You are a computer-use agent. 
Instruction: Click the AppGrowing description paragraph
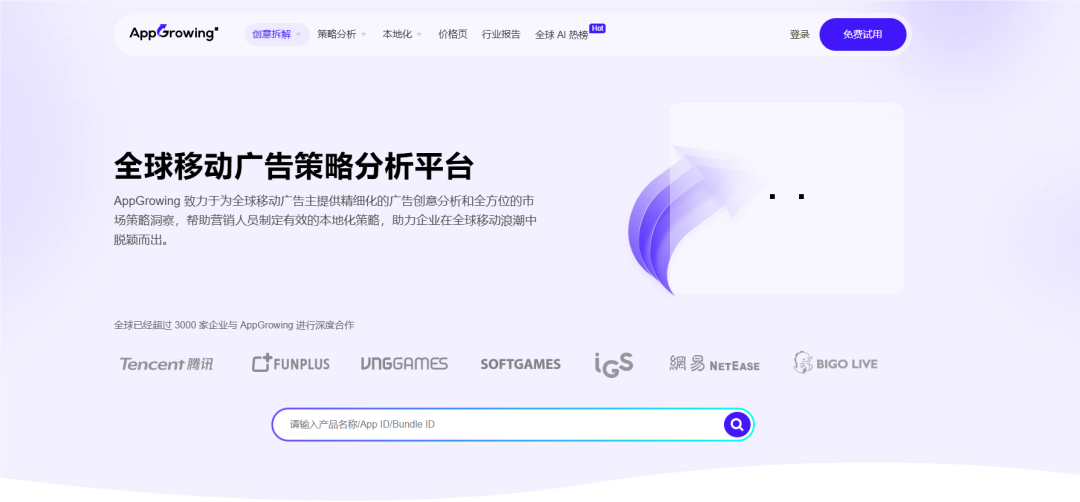(325, 221)
